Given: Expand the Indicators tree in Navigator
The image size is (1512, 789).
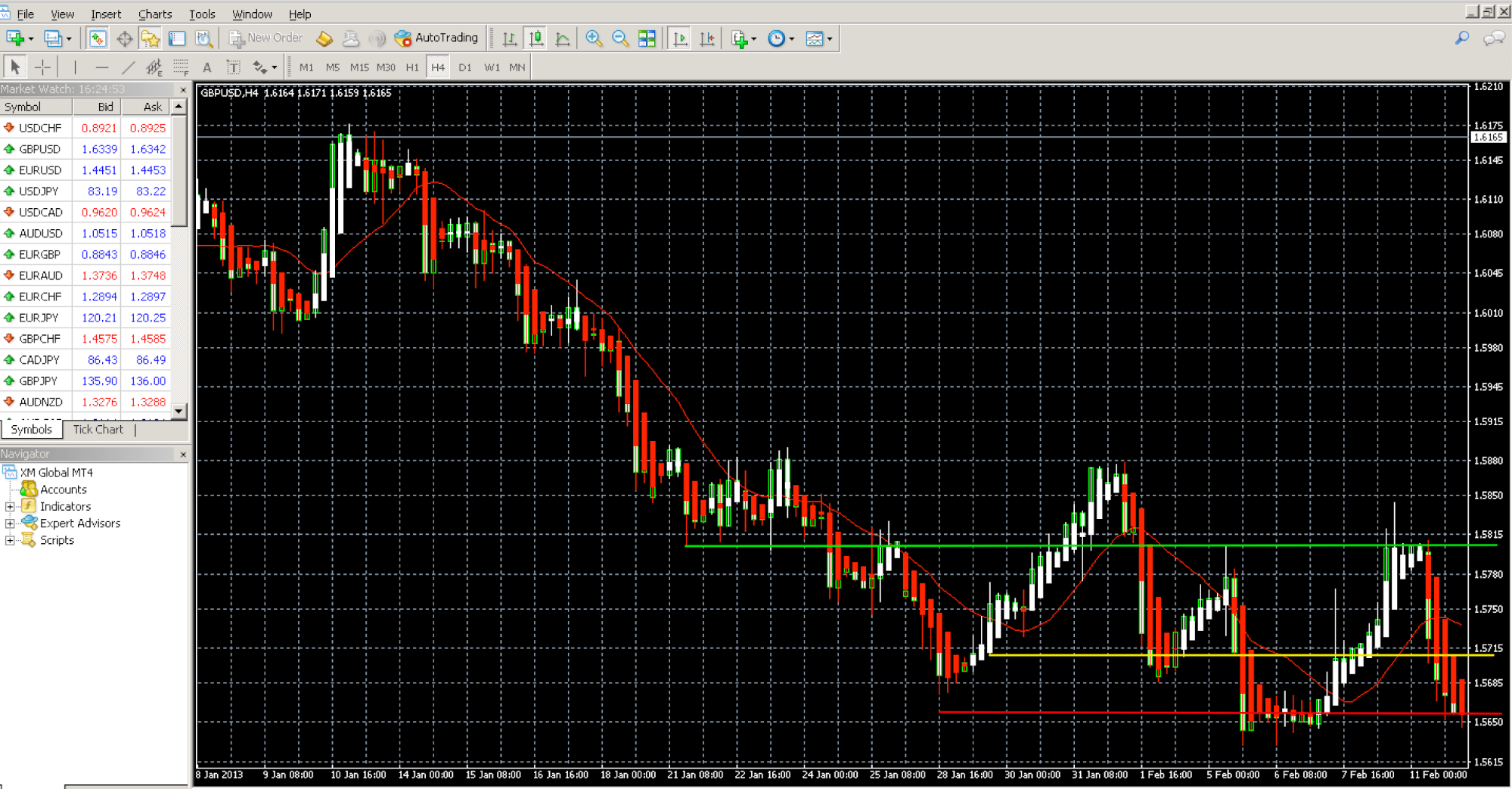Looking at the screenshot, I should [8, 506].
